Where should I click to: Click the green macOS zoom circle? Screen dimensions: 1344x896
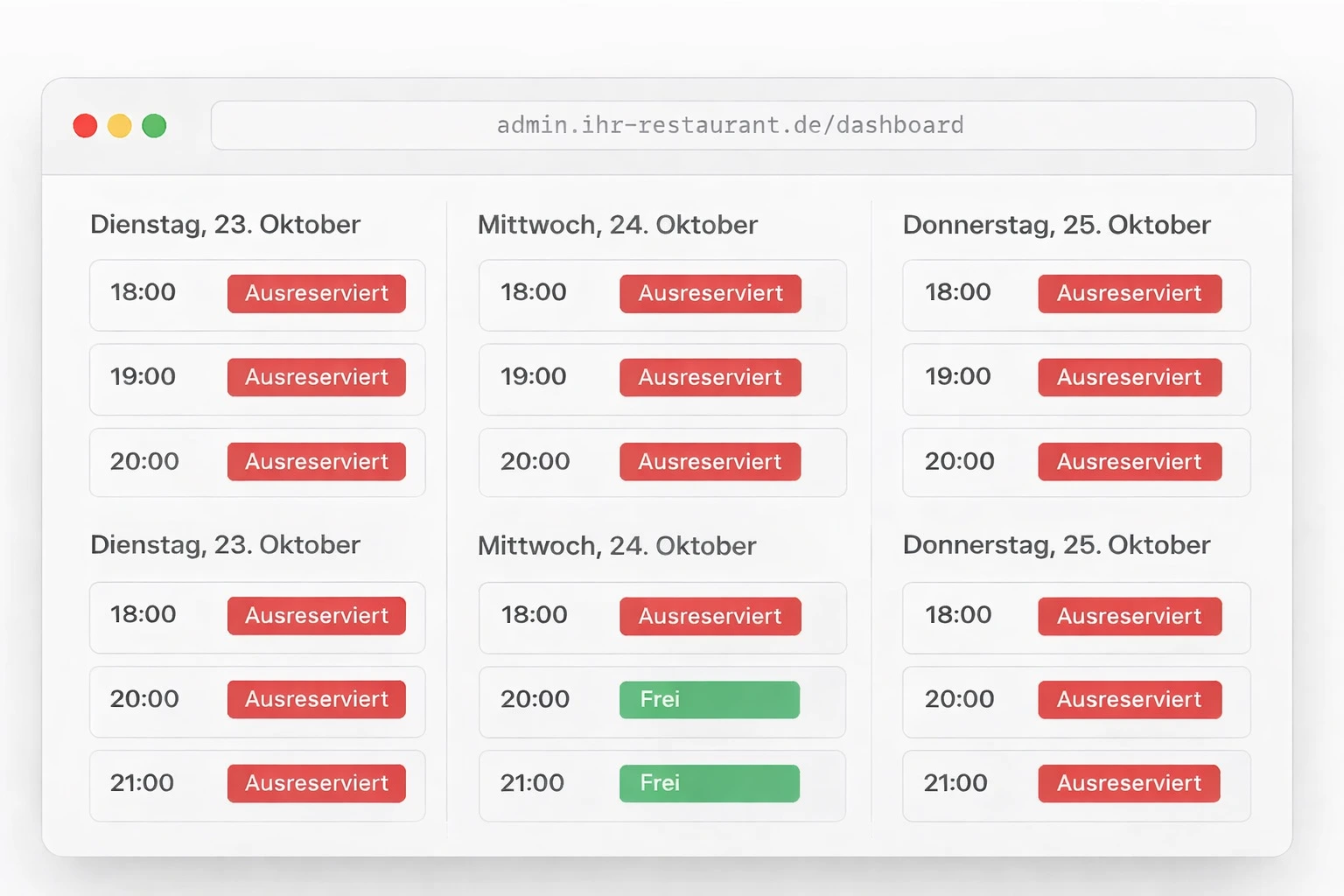pos(154,125)
